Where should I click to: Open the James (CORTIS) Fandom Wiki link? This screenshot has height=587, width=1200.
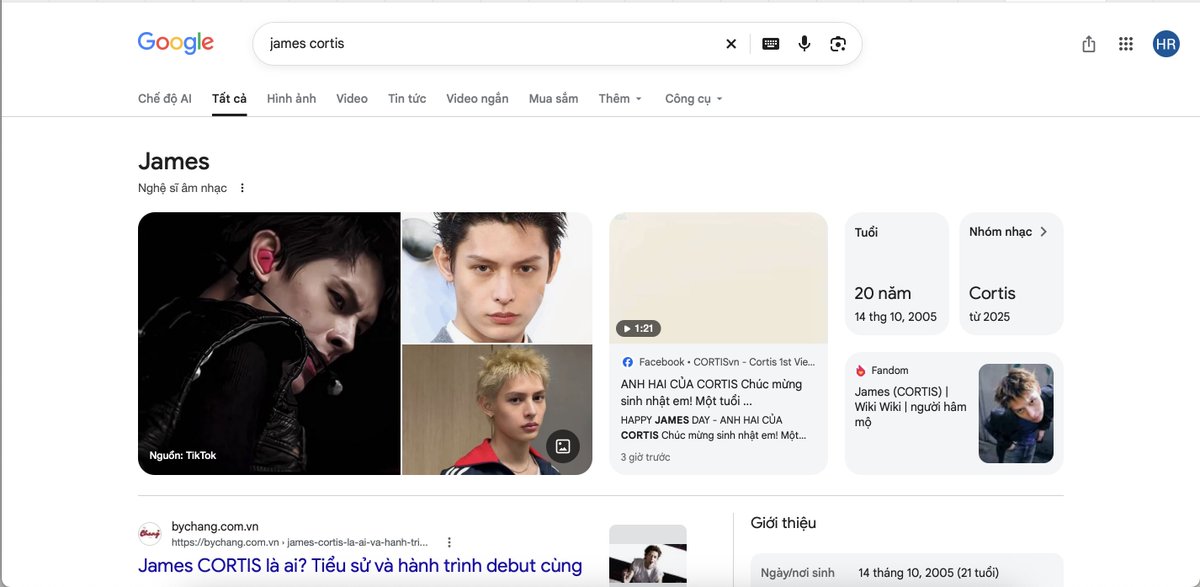click(910, 407)
